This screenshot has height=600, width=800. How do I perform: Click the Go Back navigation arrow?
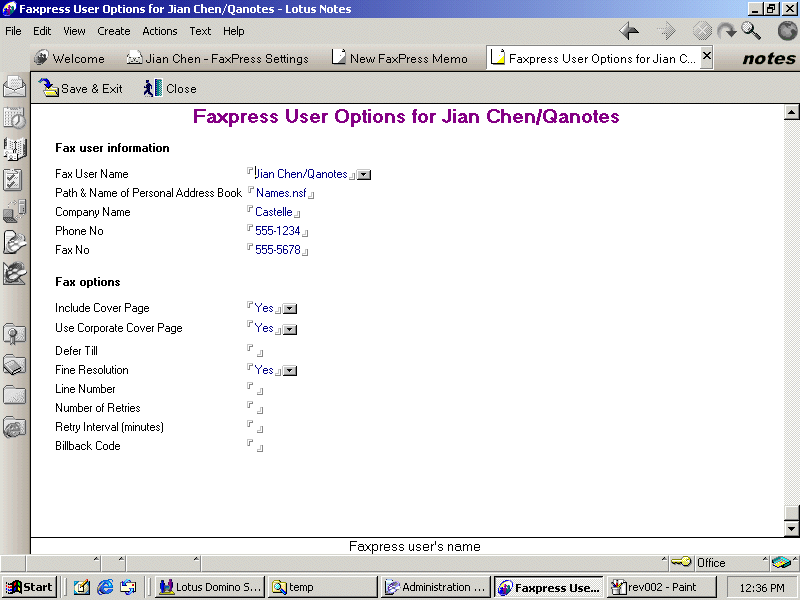point(629,31)
